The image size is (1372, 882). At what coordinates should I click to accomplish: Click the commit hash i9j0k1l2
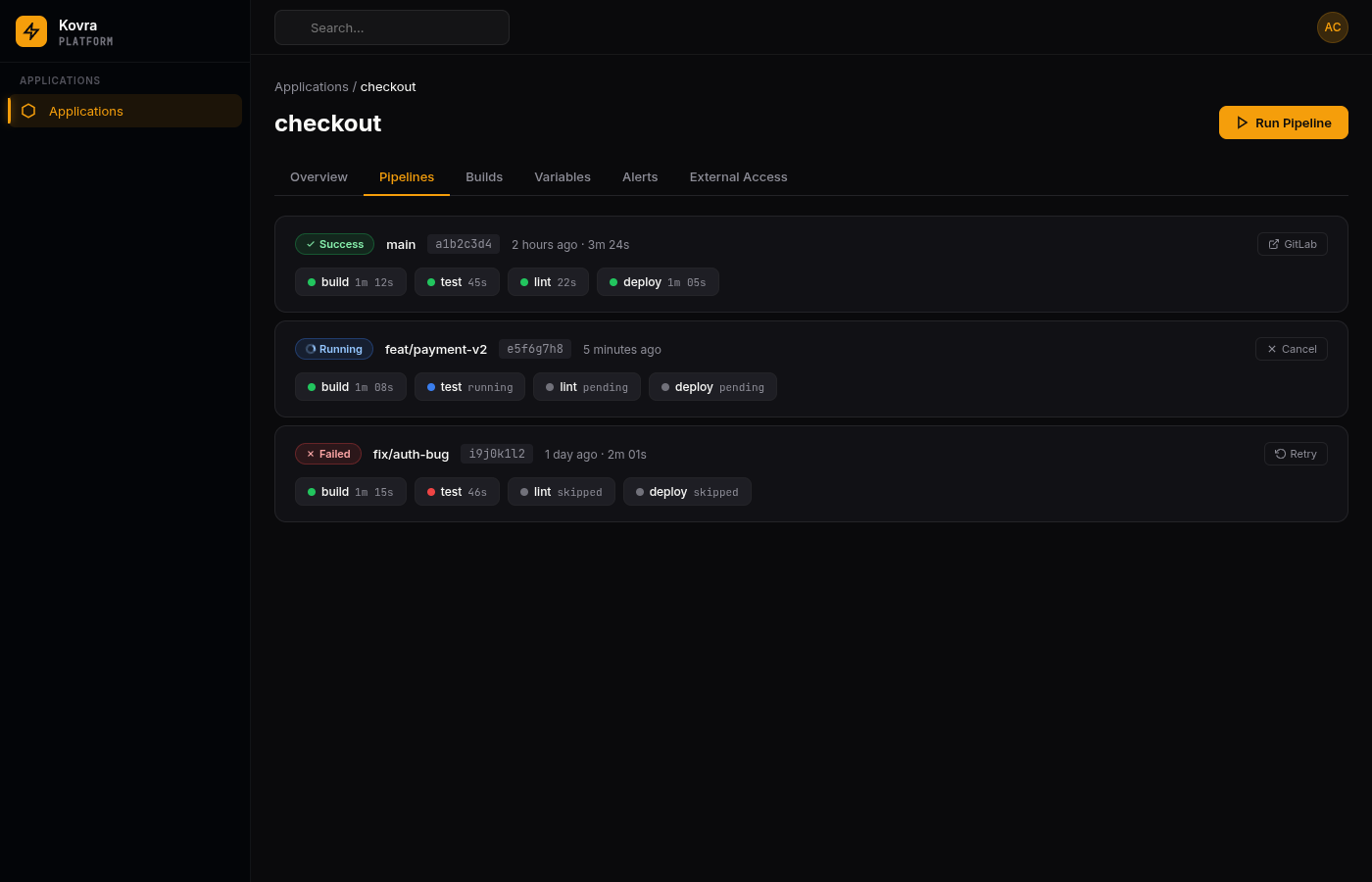click(497, 454)
